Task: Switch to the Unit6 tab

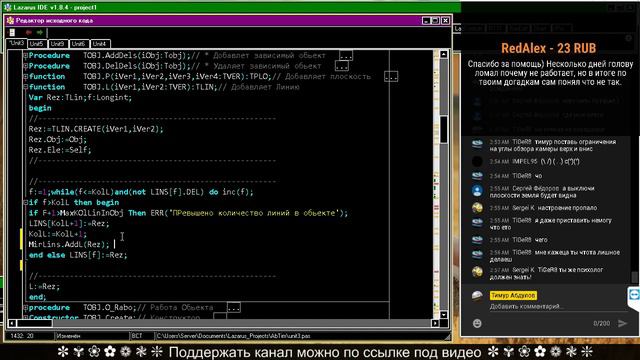Action: (79, 44)
